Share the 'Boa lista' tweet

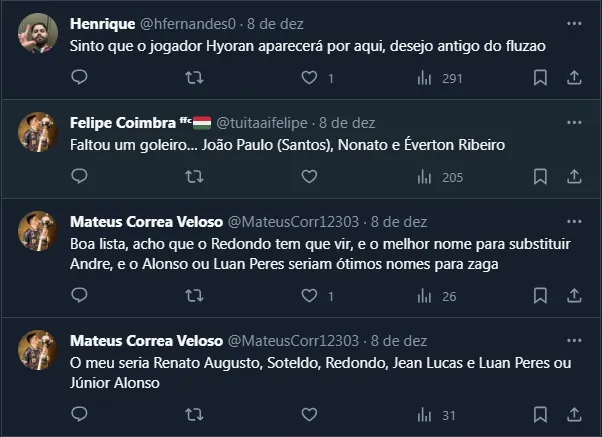pyautogui.click(x=574, y=296)
